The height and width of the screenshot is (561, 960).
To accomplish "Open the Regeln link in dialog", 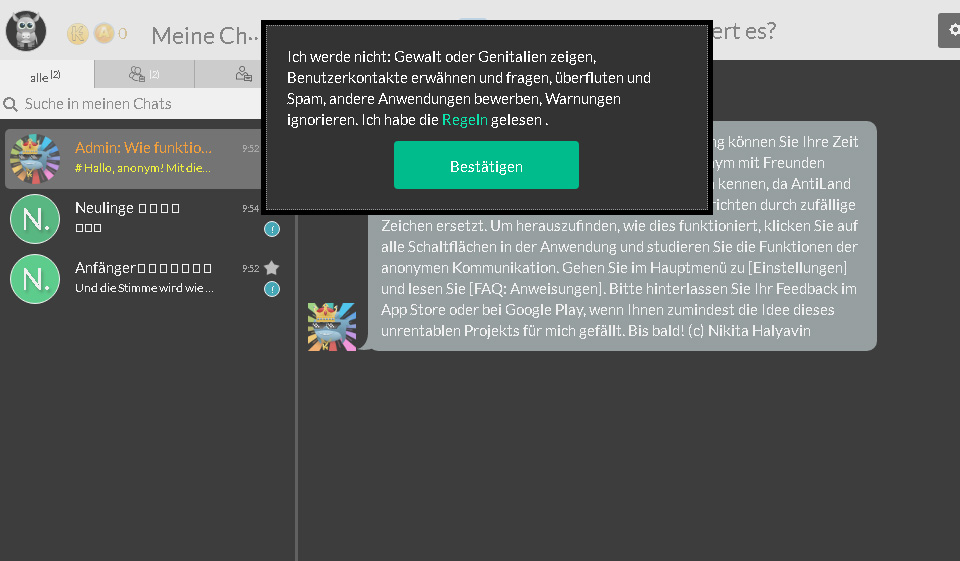I will (x=465, y=120).
